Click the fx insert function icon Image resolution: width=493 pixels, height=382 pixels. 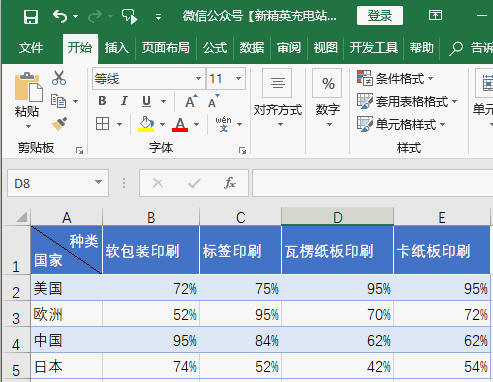click(x=230, y=183)
